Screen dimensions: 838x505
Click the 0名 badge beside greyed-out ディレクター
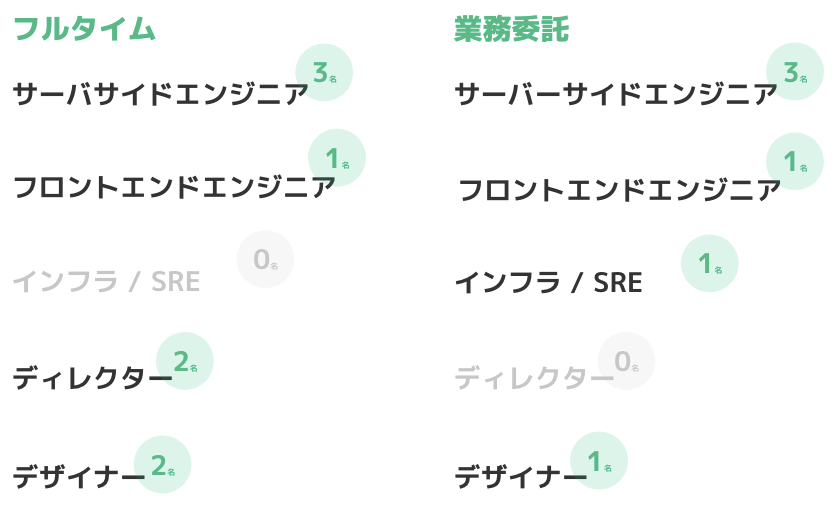click(626, 361)
